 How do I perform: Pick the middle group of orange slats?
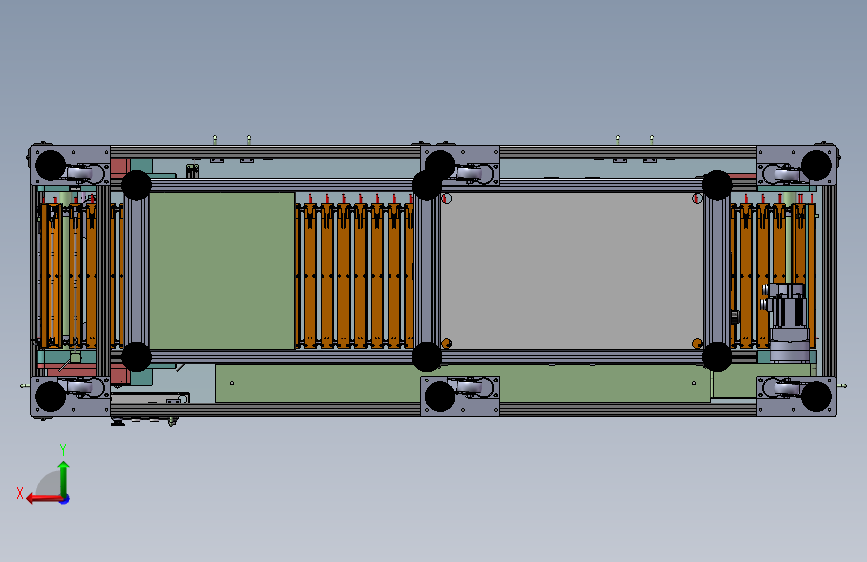coord(355,275)
